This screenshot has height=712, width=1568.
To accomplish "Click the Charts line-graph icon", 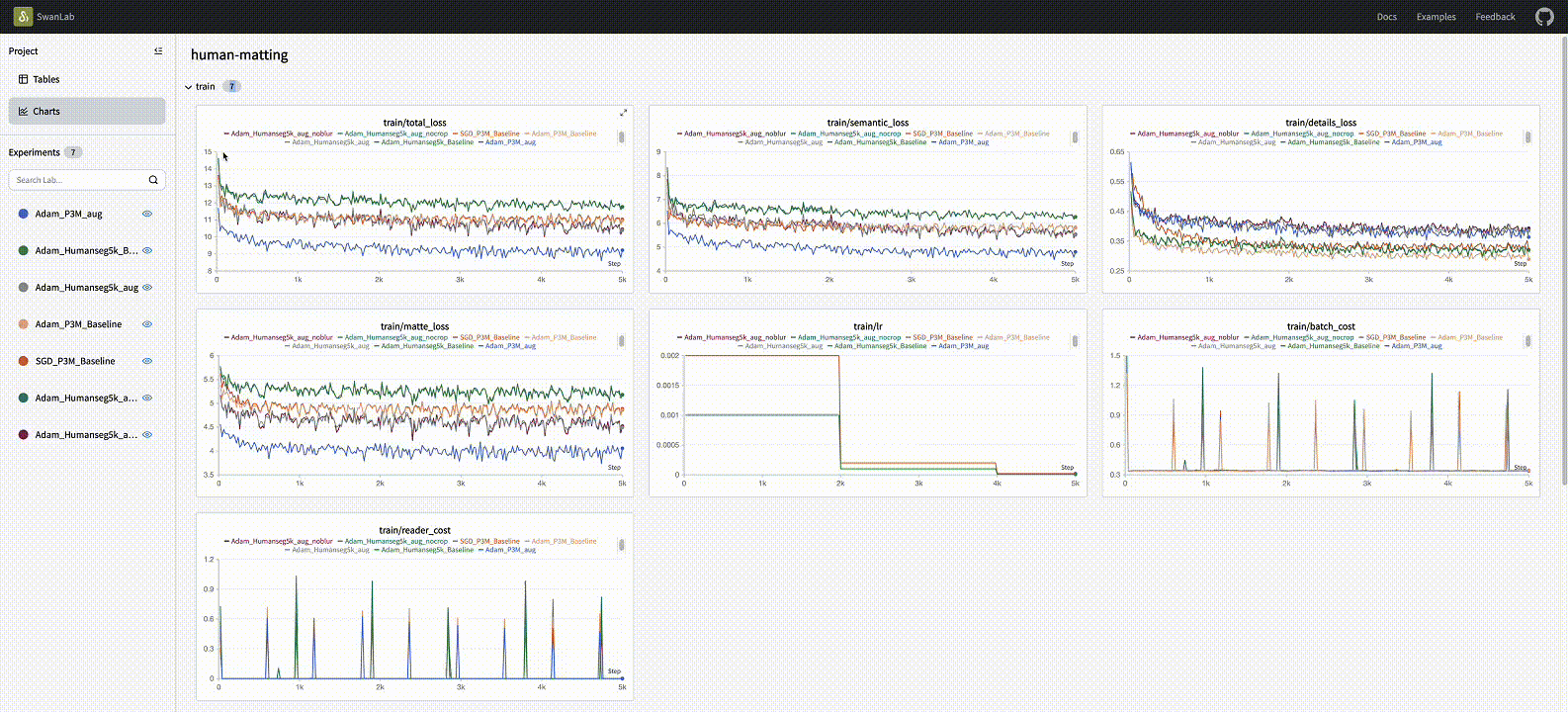I will pos(23,111).
